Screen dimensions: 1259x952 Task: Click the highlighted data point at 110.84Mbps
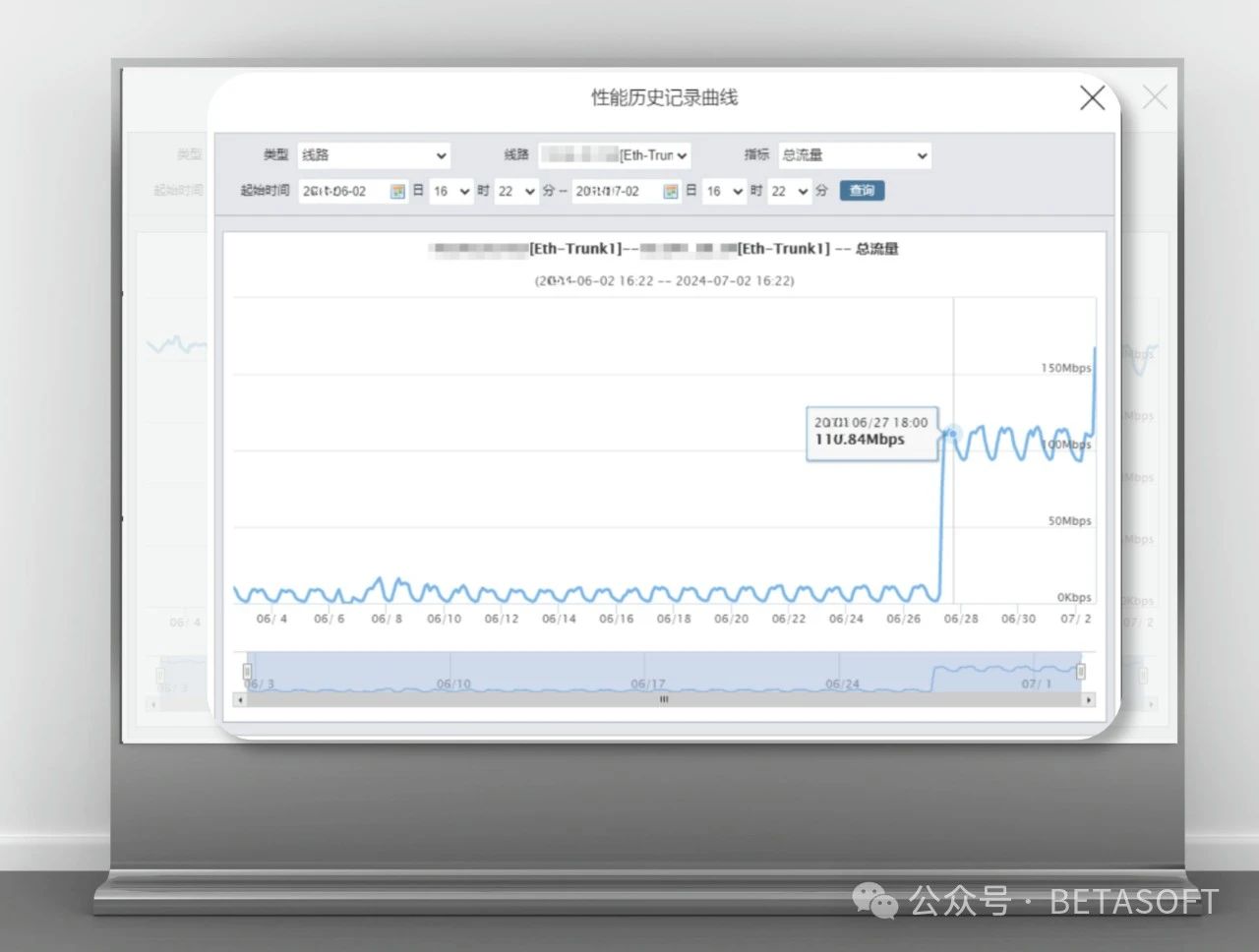pos(952,433)
